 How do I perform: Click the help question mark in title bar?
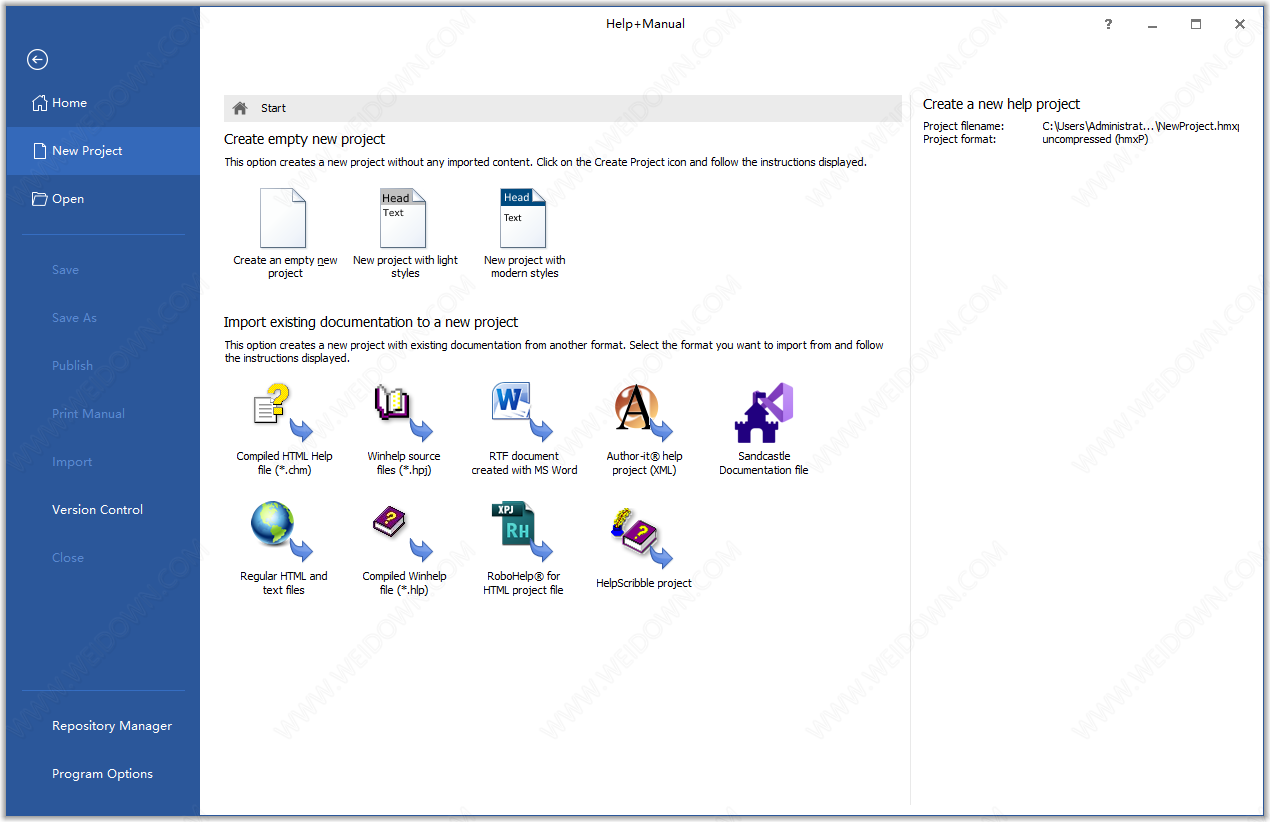tap(1108, 25)
